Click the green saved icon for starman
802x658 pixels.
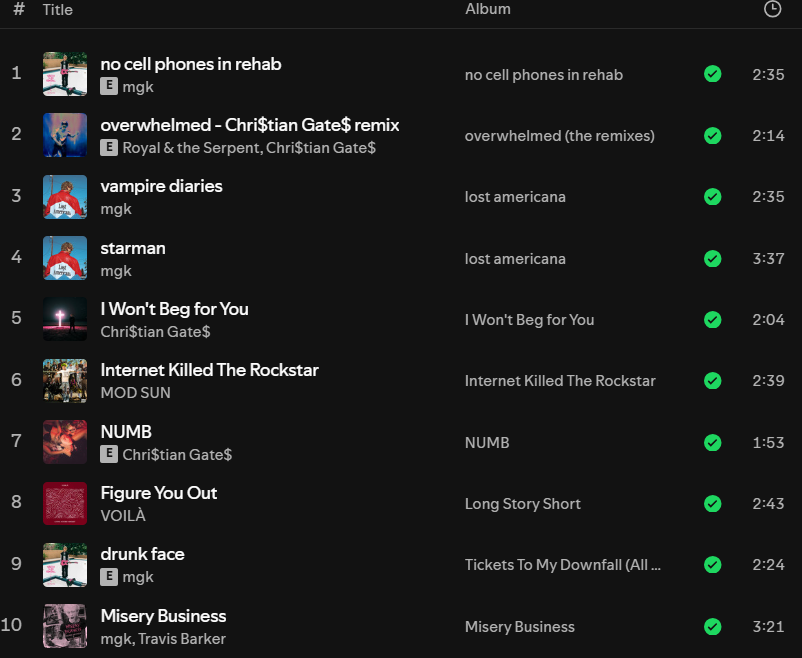(712, 258)
